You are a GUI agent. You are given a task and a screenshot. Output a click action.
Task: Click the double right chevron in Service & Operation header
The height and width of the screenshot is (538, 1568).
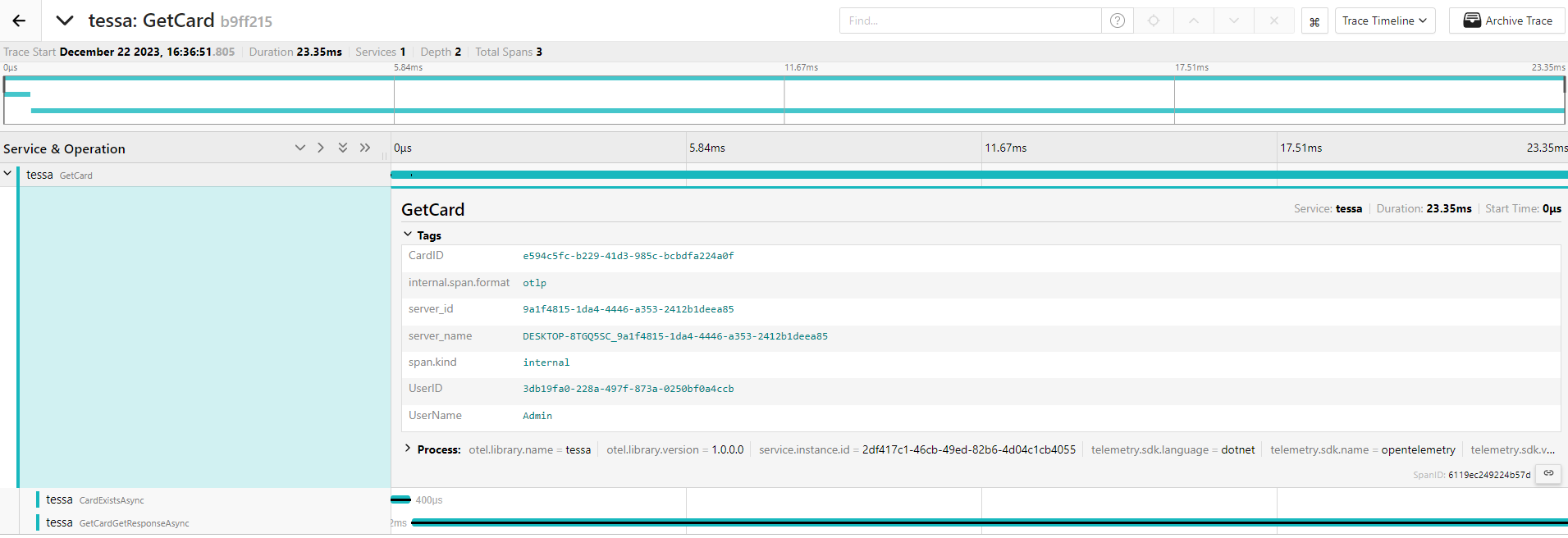coord(365,148)
